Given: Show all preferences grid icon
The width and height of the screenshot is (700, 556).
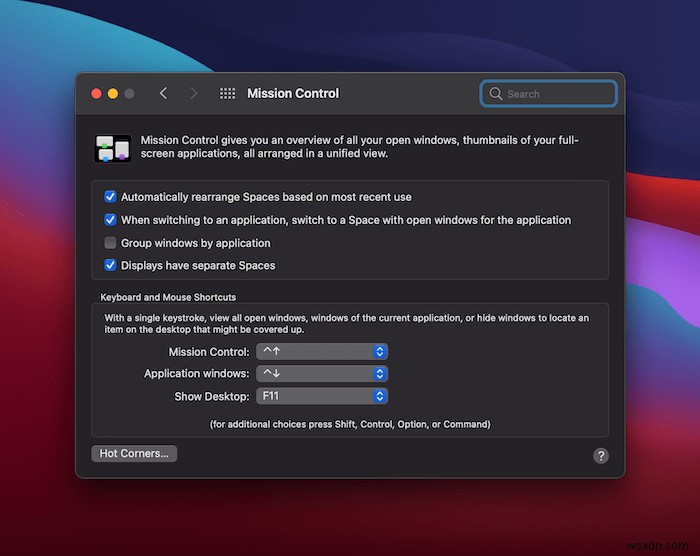Looking at the screenshot, I should (x=227, y=93).
